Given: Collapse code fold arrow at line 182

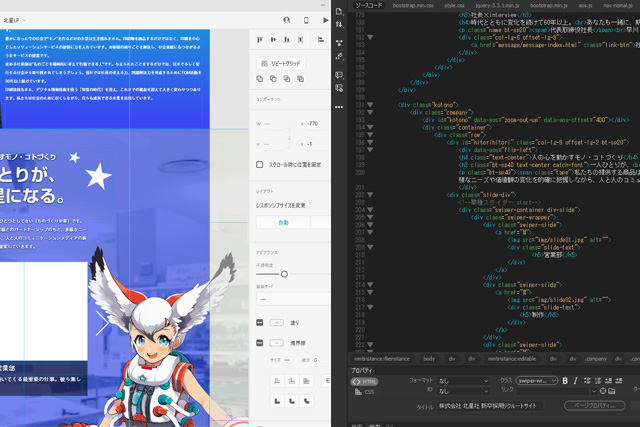Looking at the screenshot, I should [370, 37].
